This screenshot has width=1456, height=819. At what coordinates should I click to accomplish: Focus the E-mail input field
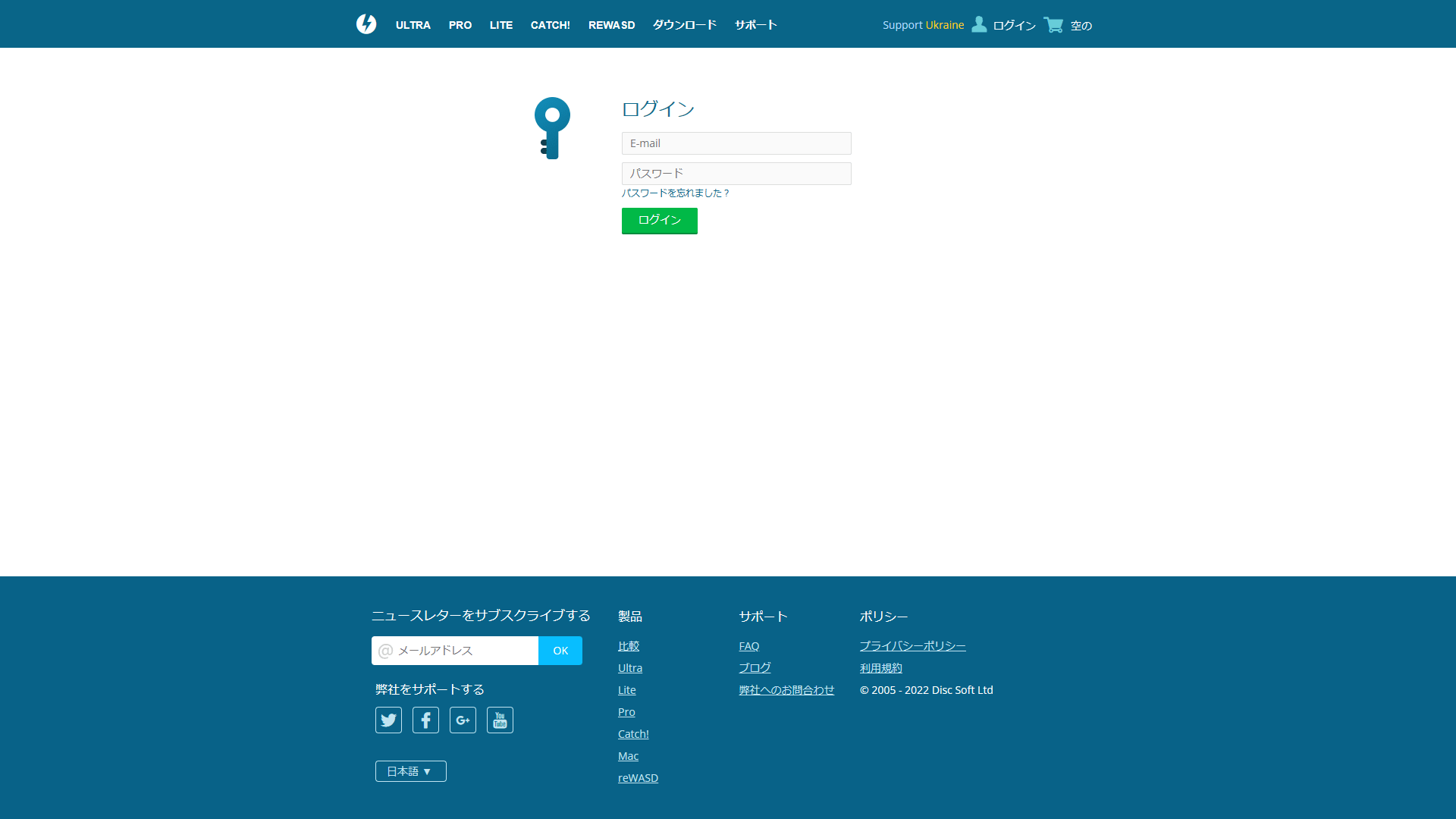(736, 143)
